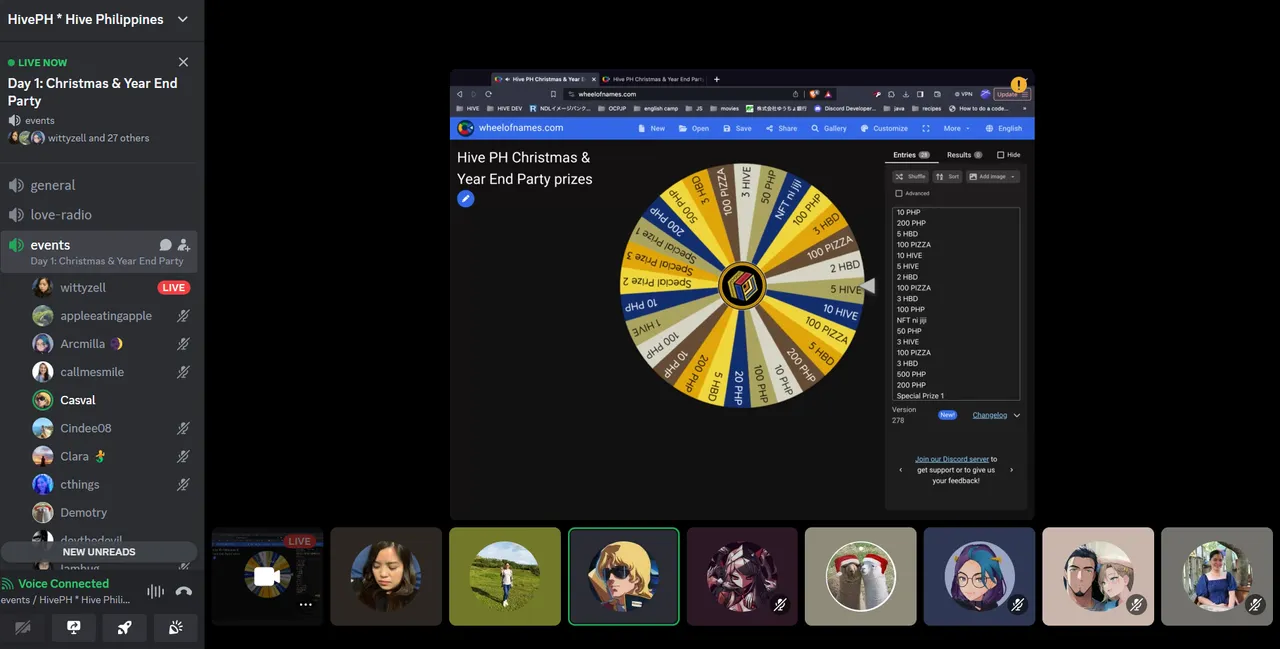Expand the version info chevron
This screenshot has width=1280, height=649.
point(1017,415)
